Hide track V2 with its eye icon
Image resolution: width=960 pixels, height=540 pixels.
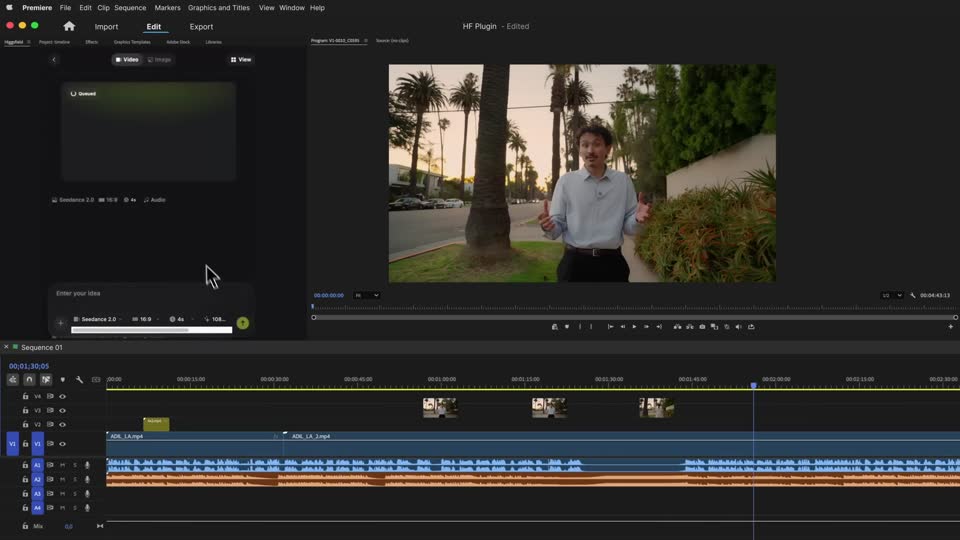pos(62,424)
